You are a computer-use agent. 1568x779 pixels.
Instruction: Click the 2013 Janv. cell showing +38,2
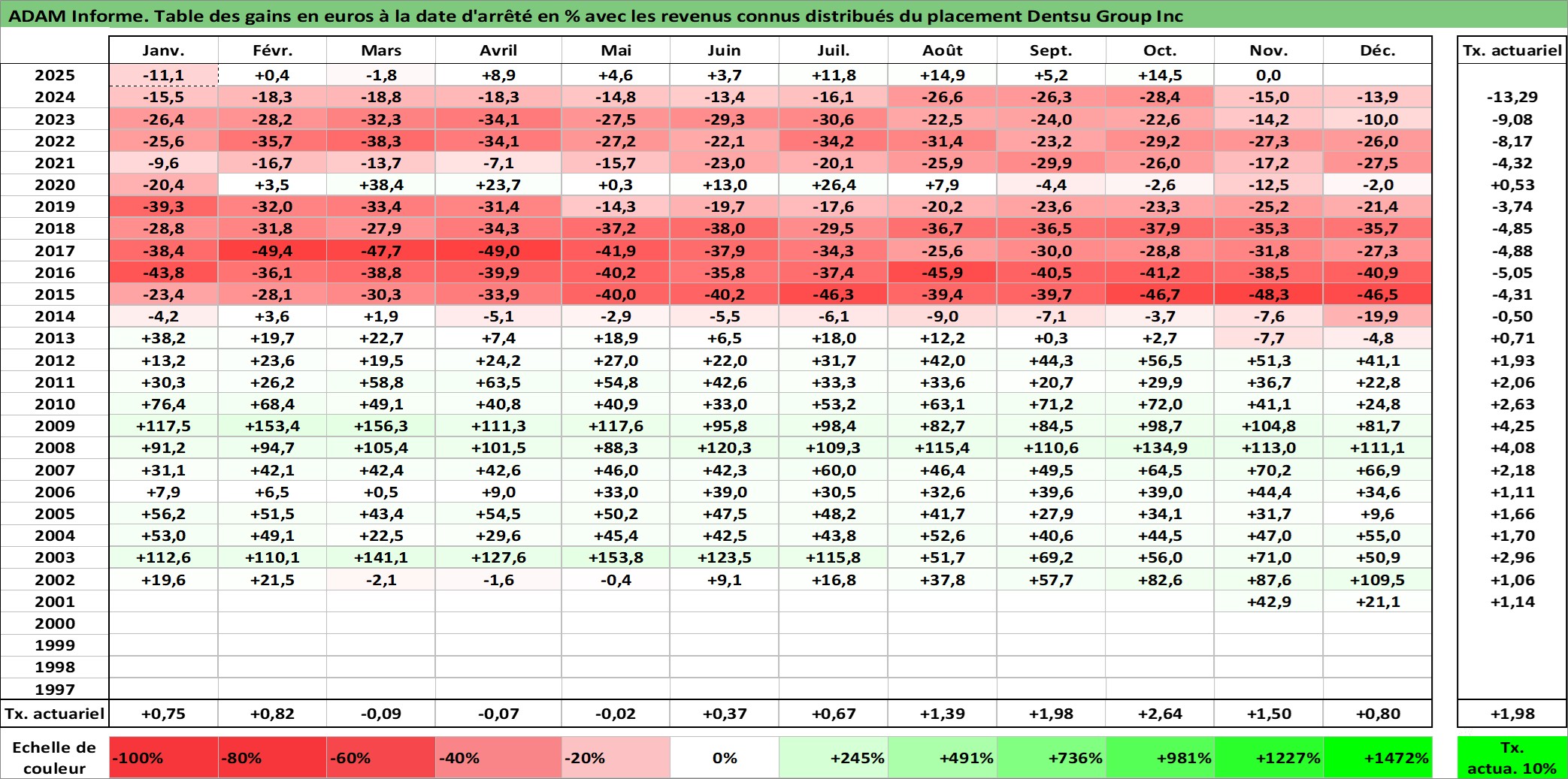pos(163,338)
